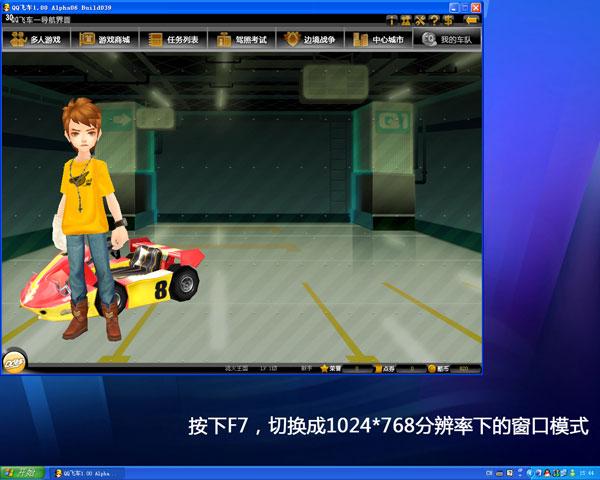Viewport: 600px width, 480px height.
Task: Enter 边境战争 border war mode
Action: coord(310,39)
